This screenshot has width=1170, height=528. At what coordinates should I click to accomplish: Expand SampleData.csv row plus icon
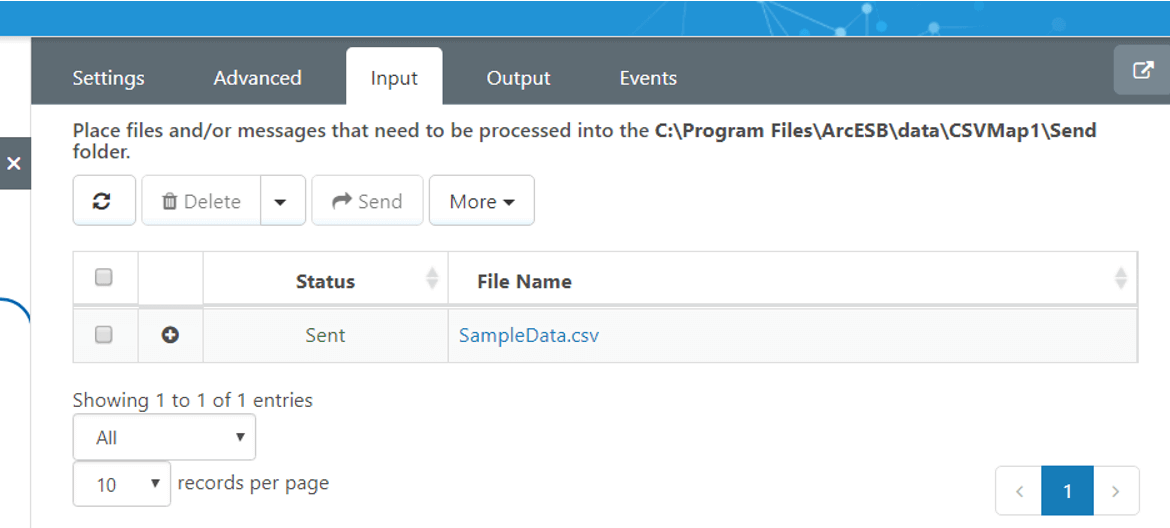point(170,335)
